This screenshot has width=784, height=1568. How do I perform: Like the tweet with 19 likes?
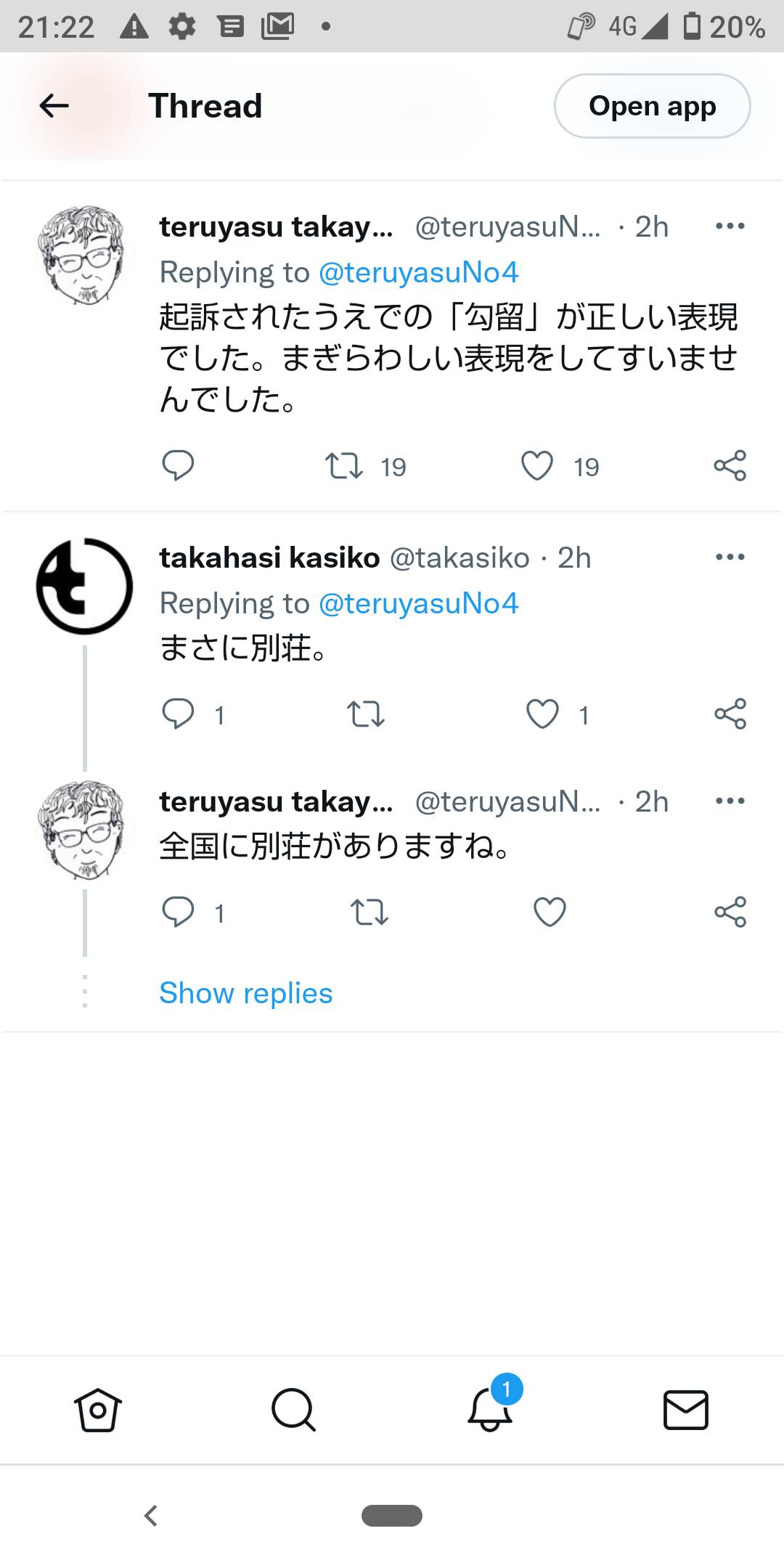click(537, 465)
